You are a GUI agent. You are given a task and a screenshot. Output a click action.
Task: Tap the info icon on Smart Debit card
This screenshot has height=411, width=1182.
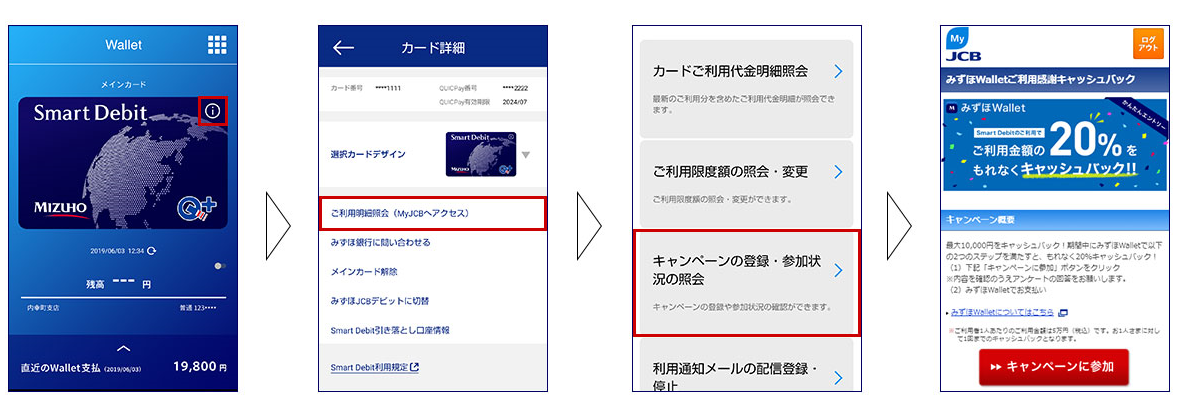[x=213, y=112]
